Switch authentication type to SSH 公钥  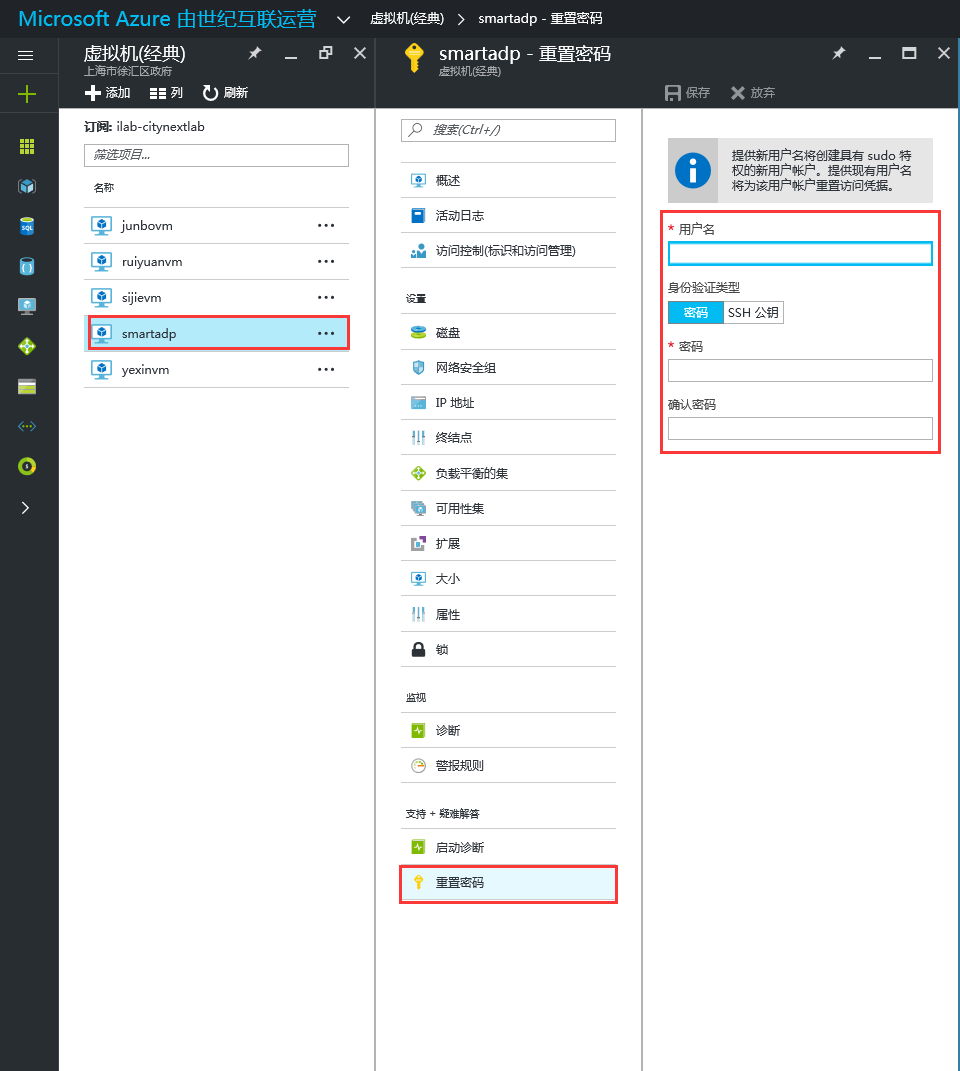click(x=753, y=313)
